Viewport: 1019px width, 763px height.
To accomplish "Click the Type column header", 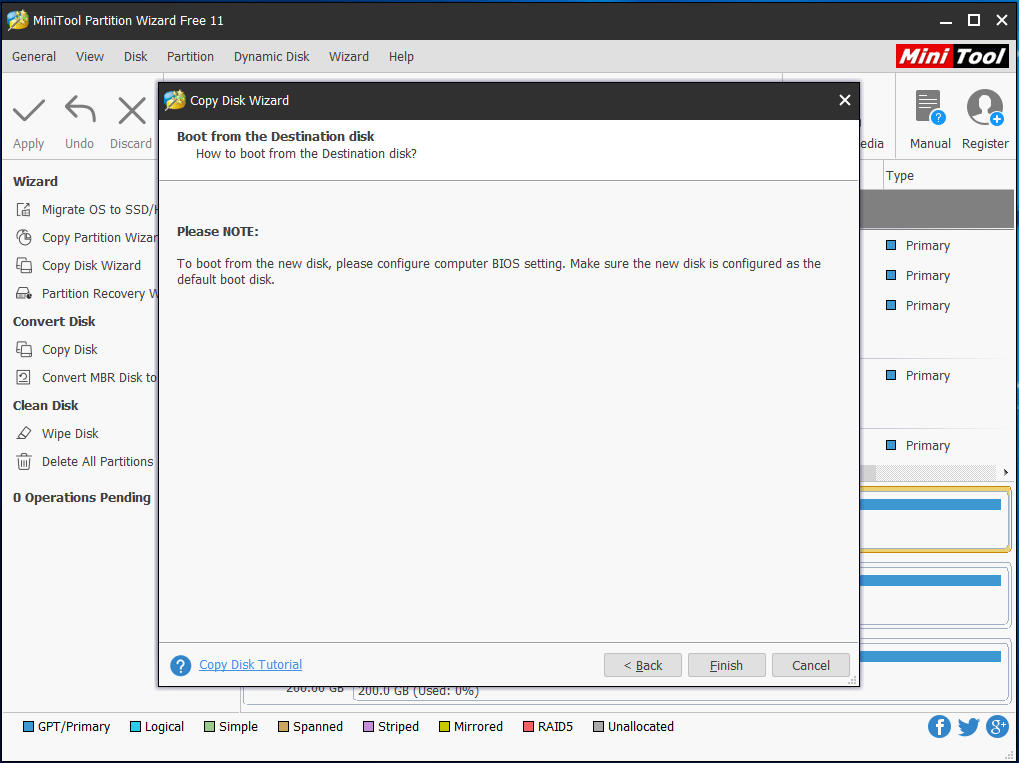I will coord(899,175).
